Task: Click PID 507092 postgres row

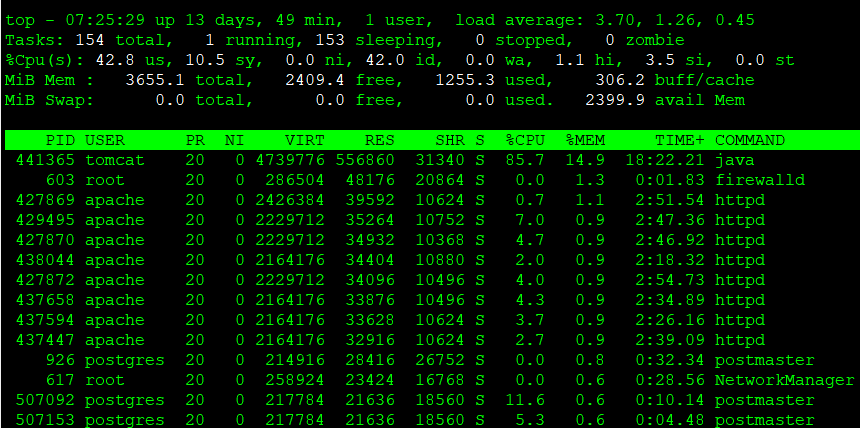Action: (45, 400)
